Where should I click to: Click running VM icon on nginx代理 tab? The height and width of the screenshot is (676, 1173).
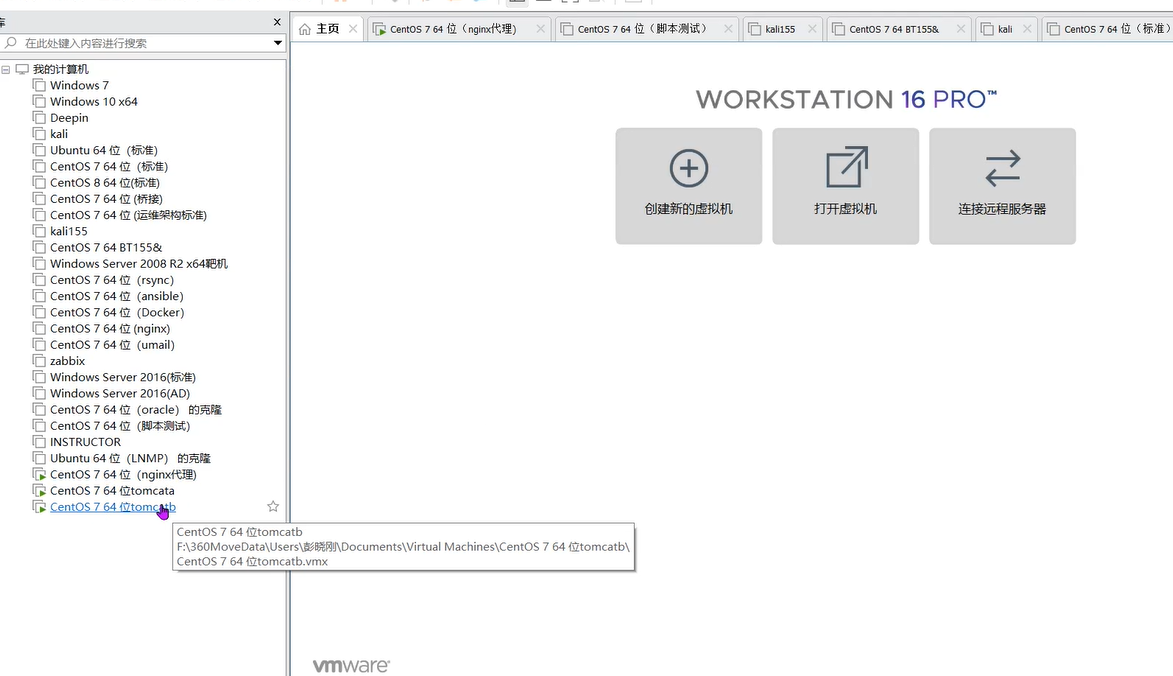(379, 29)
